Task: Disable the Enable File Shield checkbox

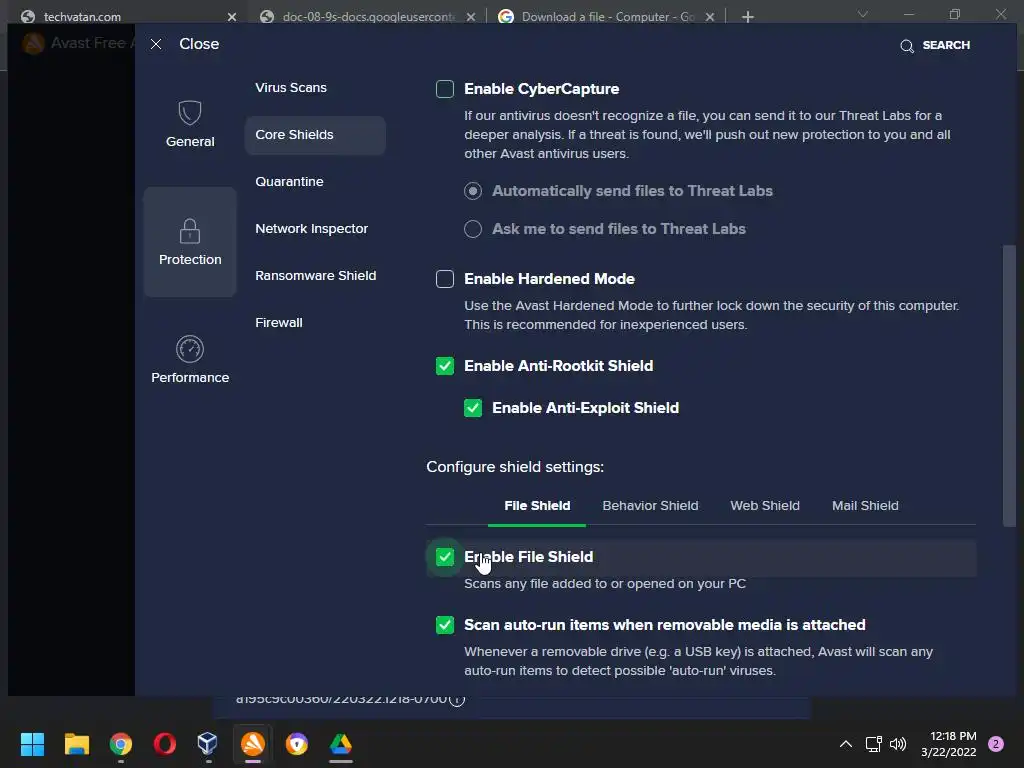Action: [445, 557]
